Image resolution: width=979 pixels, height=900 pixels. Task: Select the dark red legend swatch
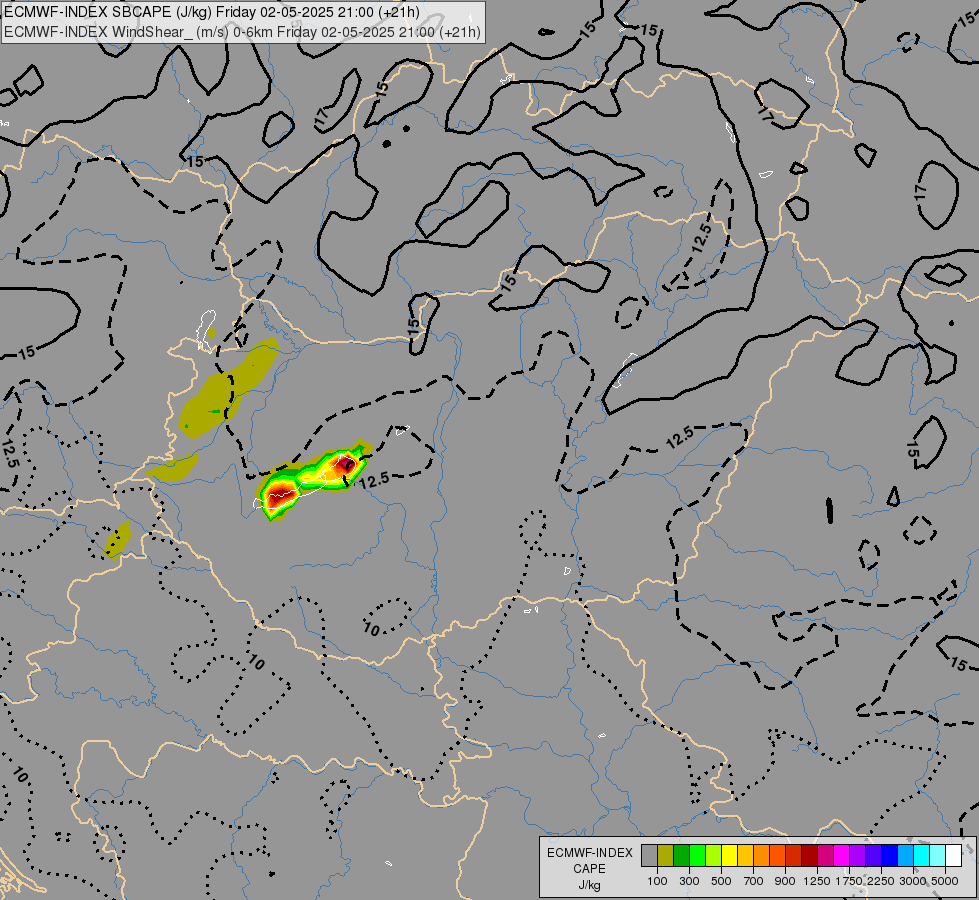point(809,855)
